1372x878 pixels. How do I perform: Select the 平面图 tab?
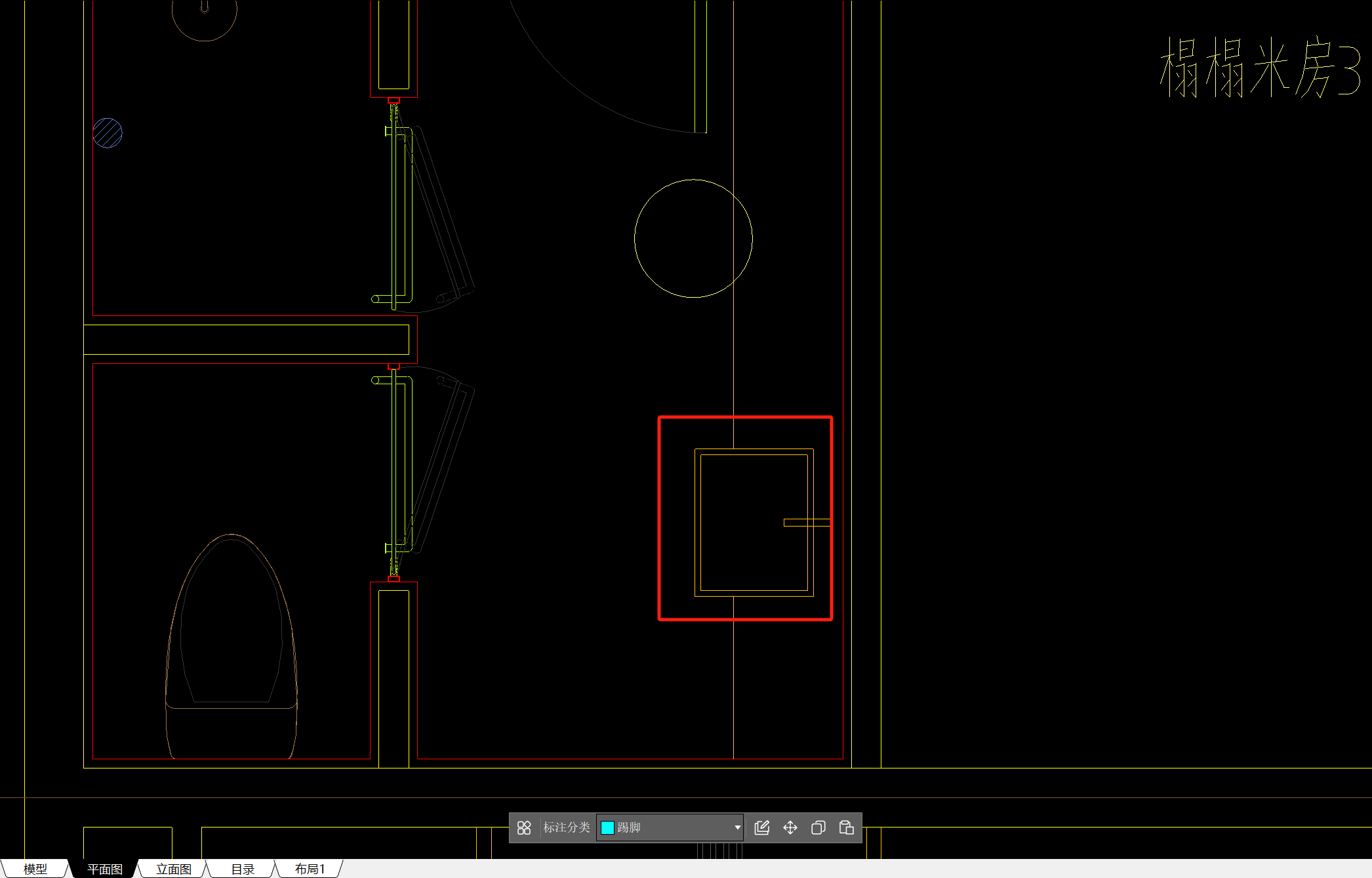[105, 869]
